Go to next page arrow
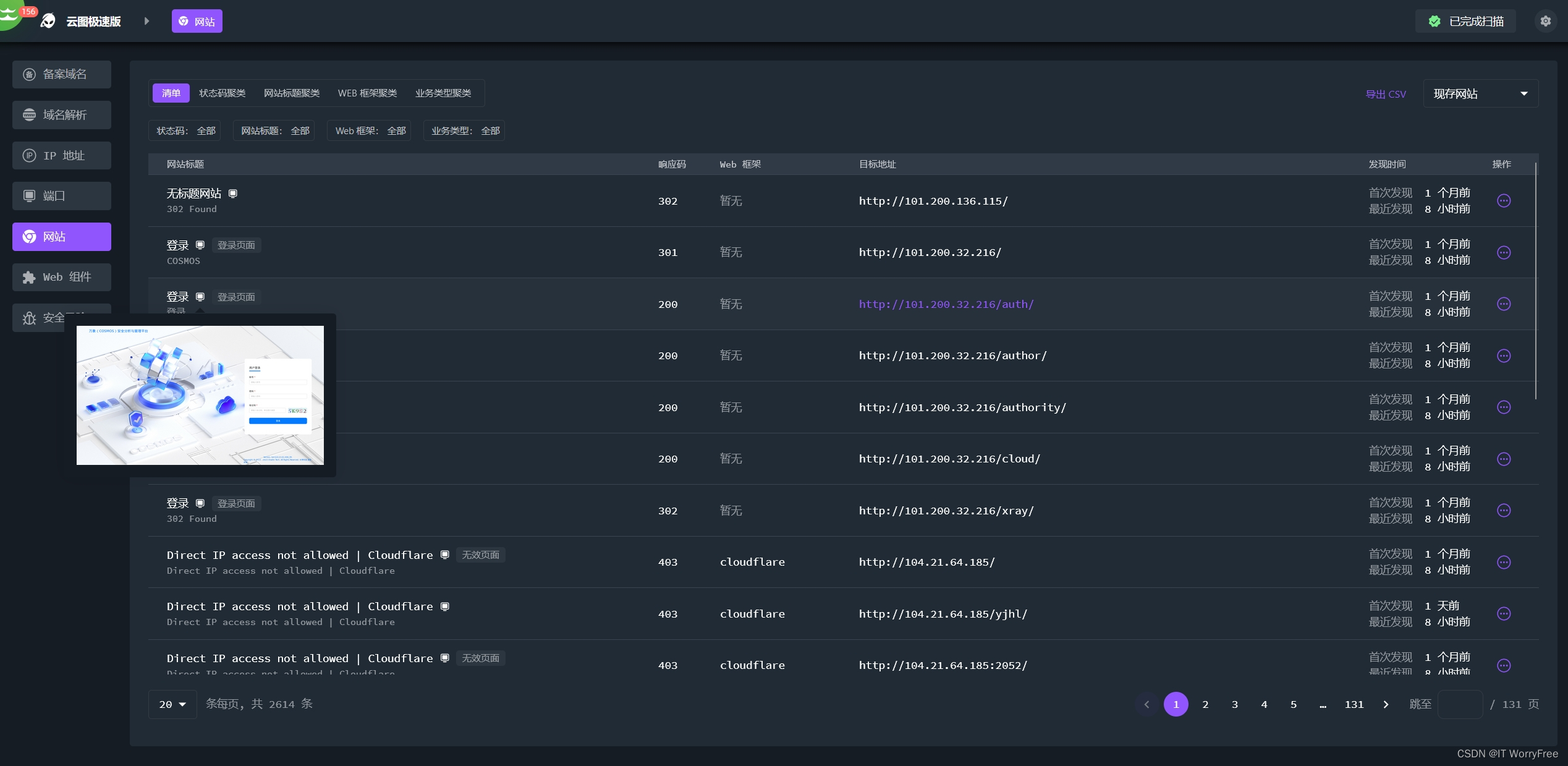 (1386, 705)
